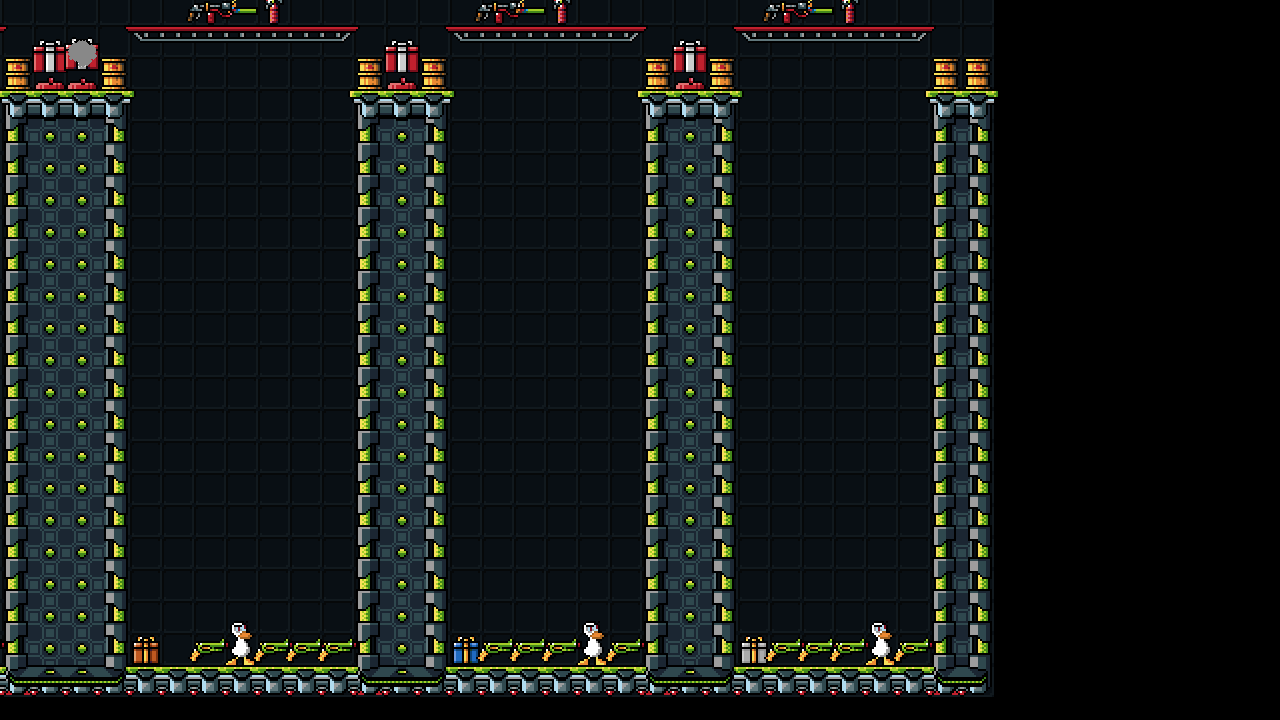The width and height of the screenshot is (1280, 720).
Task: Select the duck in the blue-crate chamber
Action: pos(592,645)
